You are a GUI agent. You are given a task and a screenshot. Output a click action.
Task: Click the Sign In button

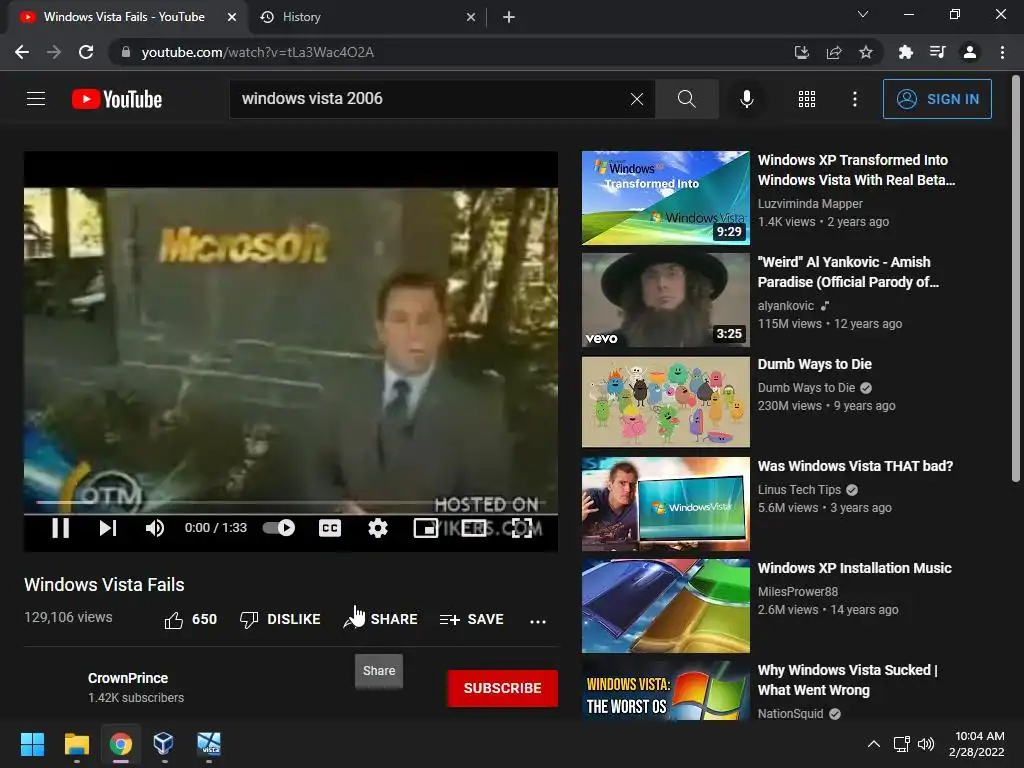click(937, 99)
